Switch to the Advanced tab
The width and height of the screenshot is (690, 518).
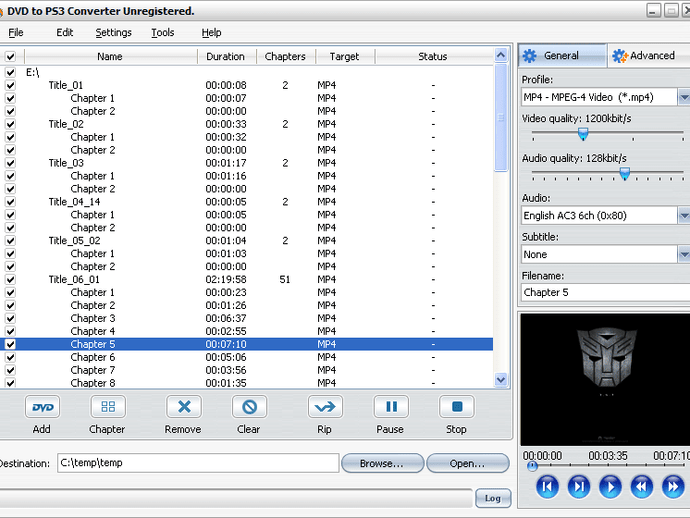pyautogui.click(x=648, y=56)
